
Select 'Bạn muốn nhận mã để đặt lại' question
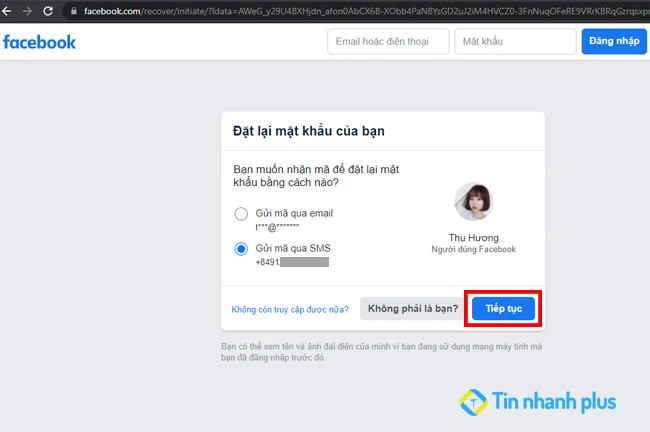[x=316, y=176]
